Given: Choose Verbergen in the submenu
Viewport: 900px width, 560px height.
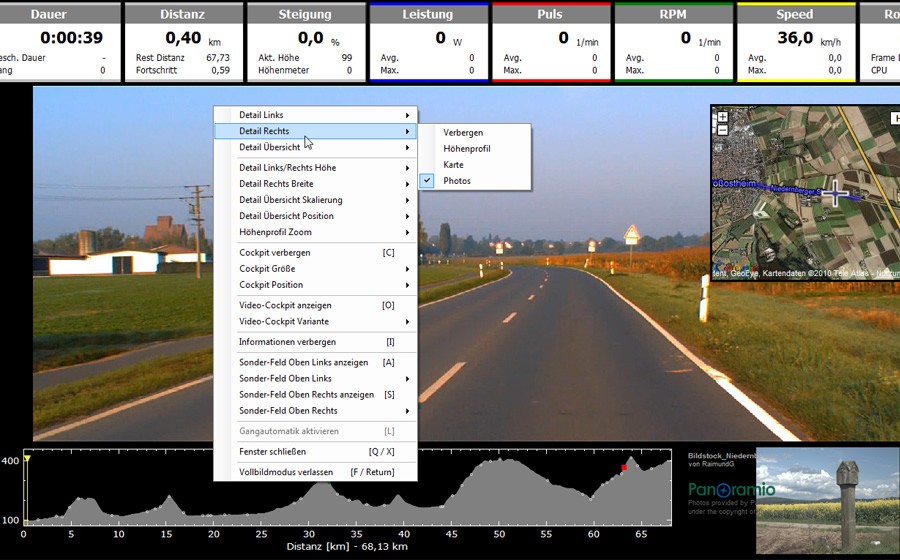Looking at the screenshot, I should (x=463, y=133).
